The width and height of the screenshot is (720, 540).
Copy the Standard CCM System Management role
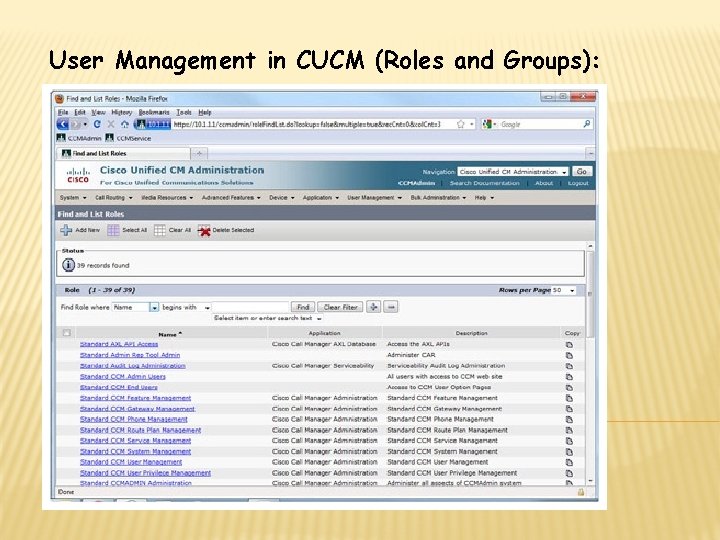pyautogui.click(x=569, y=452)
